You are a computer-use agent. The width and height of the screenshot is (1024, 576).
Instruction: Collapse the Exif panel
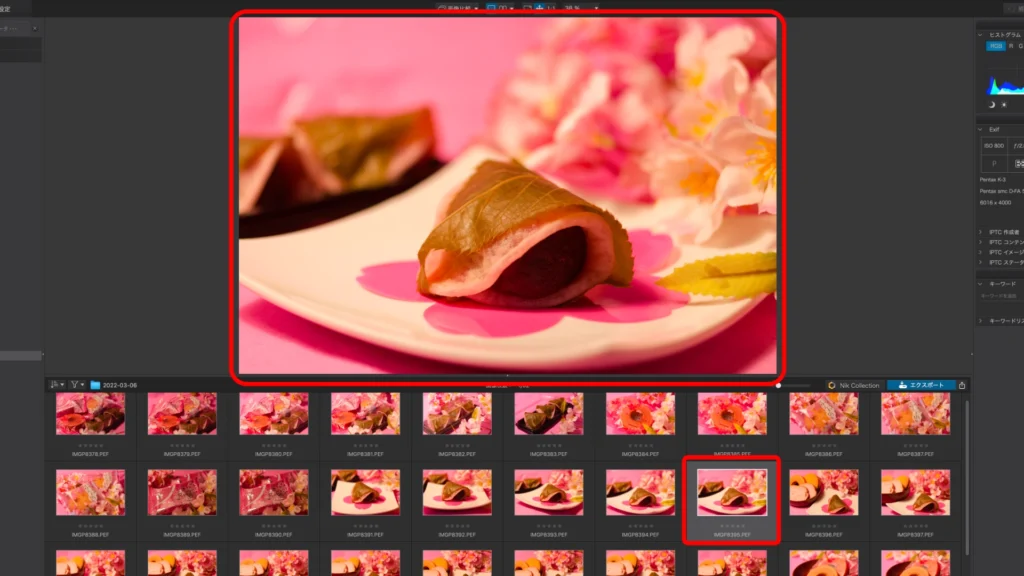(x=981, y=129)
